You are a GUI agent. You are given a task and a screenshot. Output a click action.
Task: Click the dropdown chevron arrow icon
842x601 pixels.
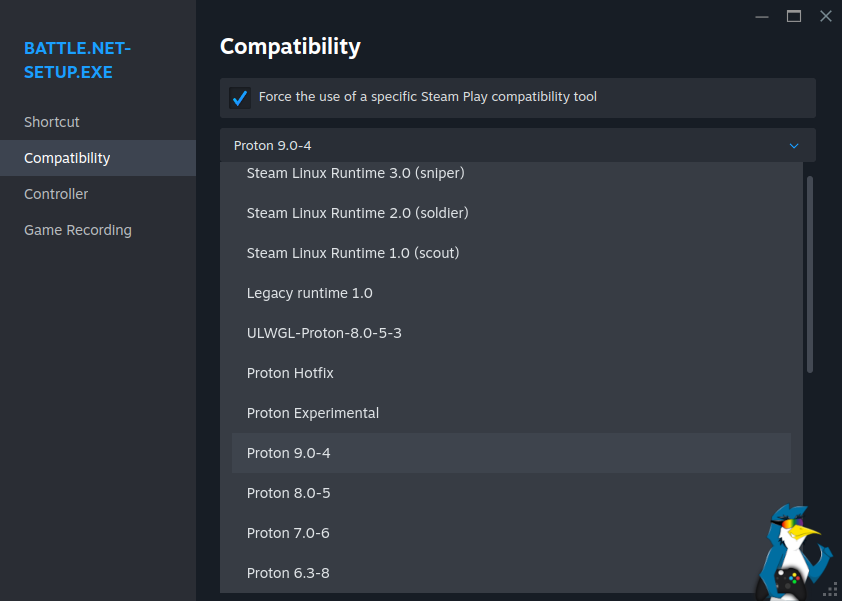point(794,146)
